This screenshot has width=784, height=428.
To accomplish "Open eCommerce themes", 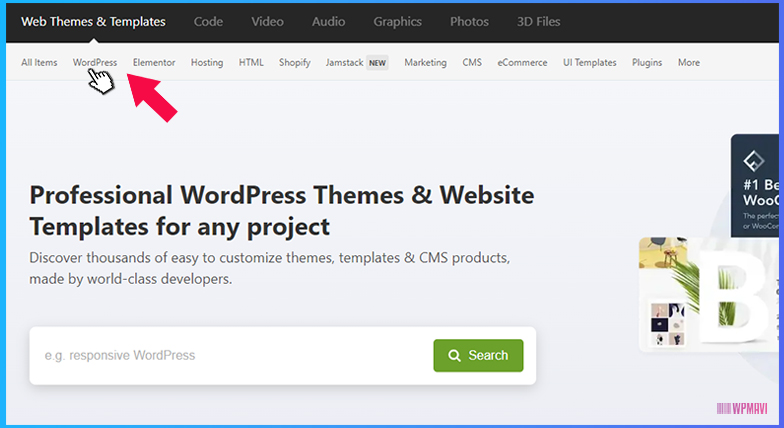I will pyautogui.click(x=522, y=62).
